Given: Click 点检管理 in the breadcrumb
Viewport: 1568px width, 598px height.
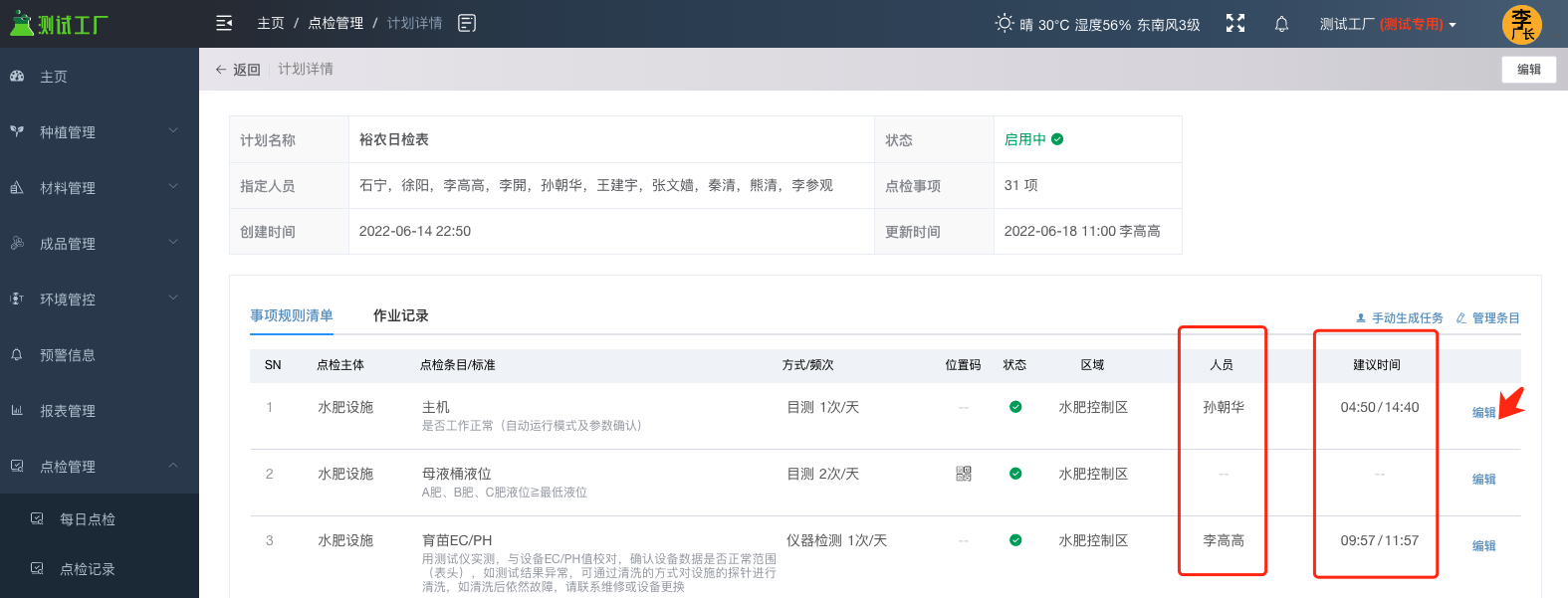Looking at the screenshot, I should click(336, 23).
